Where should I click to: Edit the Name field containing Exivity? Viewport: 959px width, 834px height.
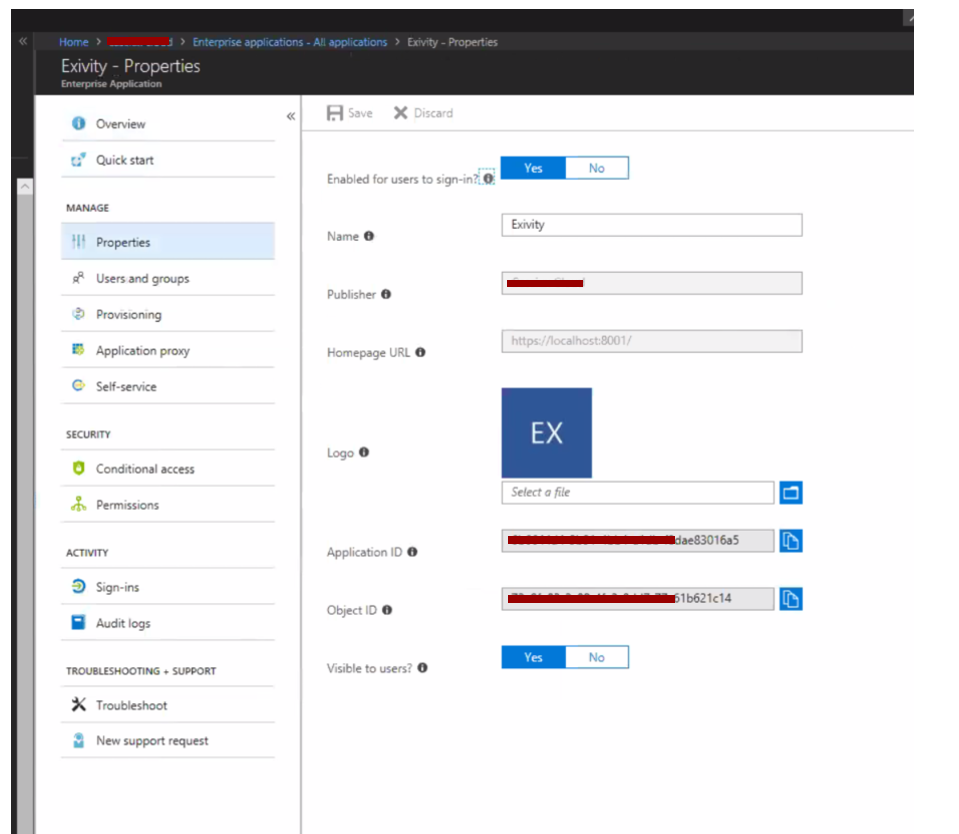click(x=652, y=225)
